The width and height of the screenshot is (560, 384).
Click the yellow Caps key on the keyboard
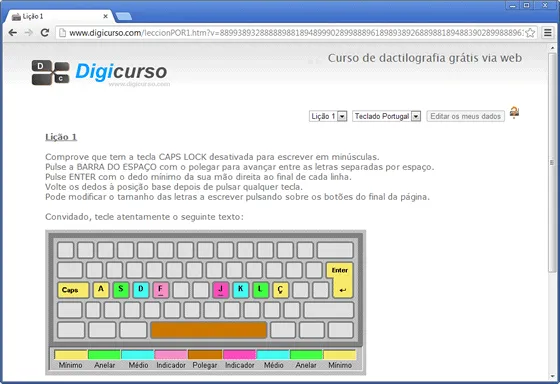[x=73, y=290]
